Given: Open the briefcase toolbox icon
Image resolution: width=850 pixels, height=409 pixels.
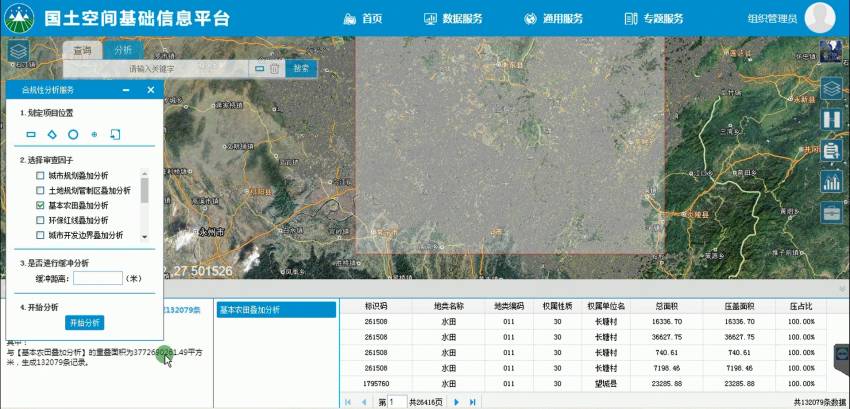Looking at the screenshot, I should click(x=830, y=212).
